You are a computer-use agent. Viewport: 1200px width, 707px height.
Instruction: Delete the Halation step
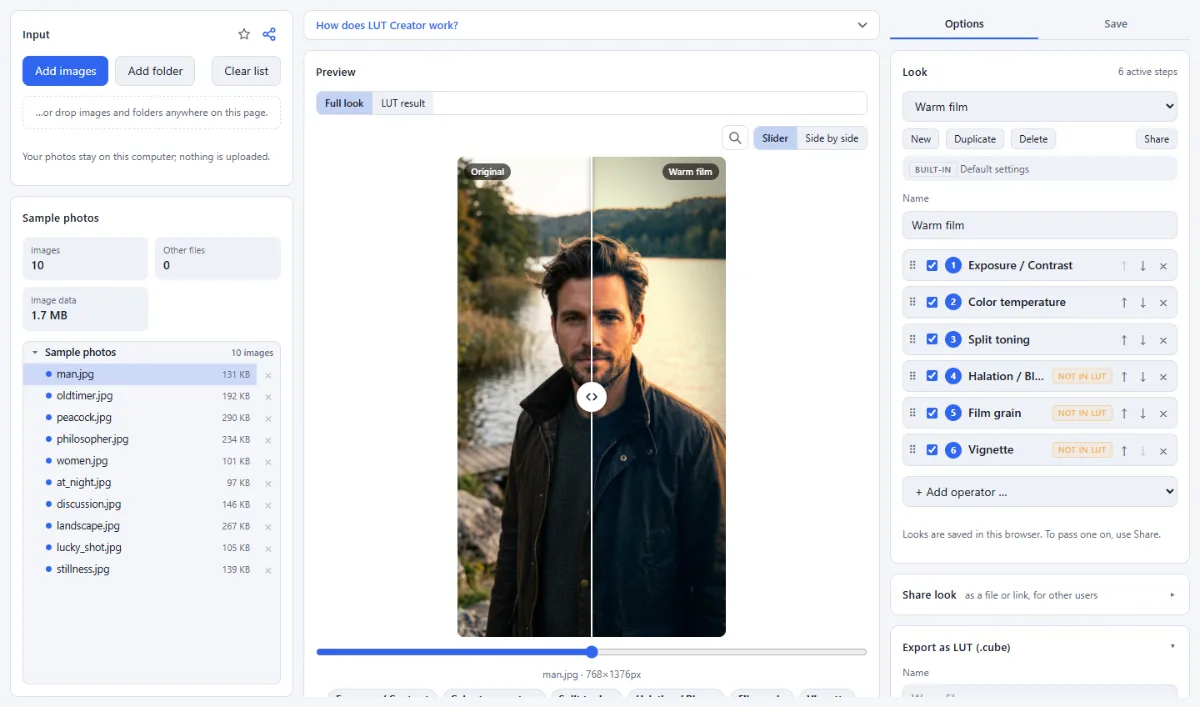point(1163,377)
